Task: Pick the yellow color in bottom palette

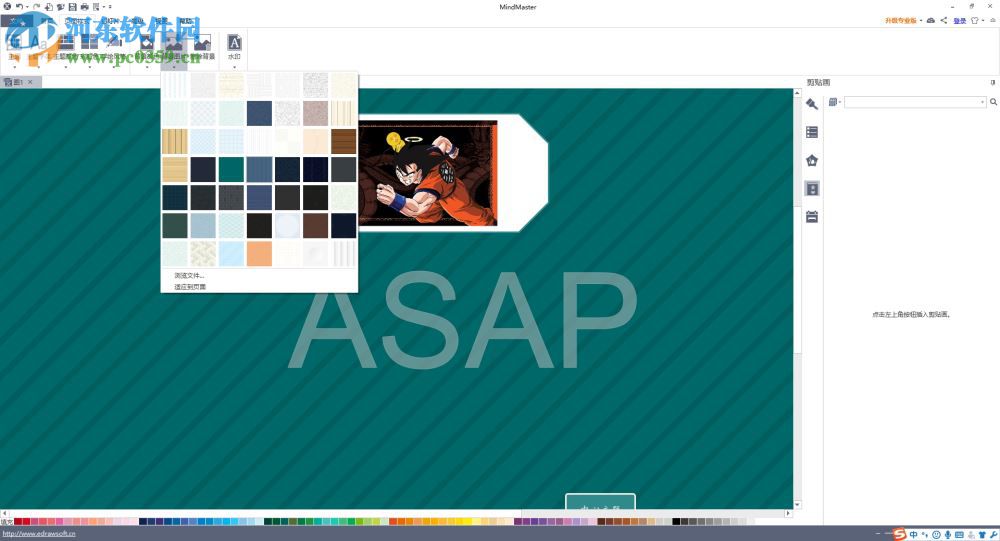Action: [x=468, y=522]
